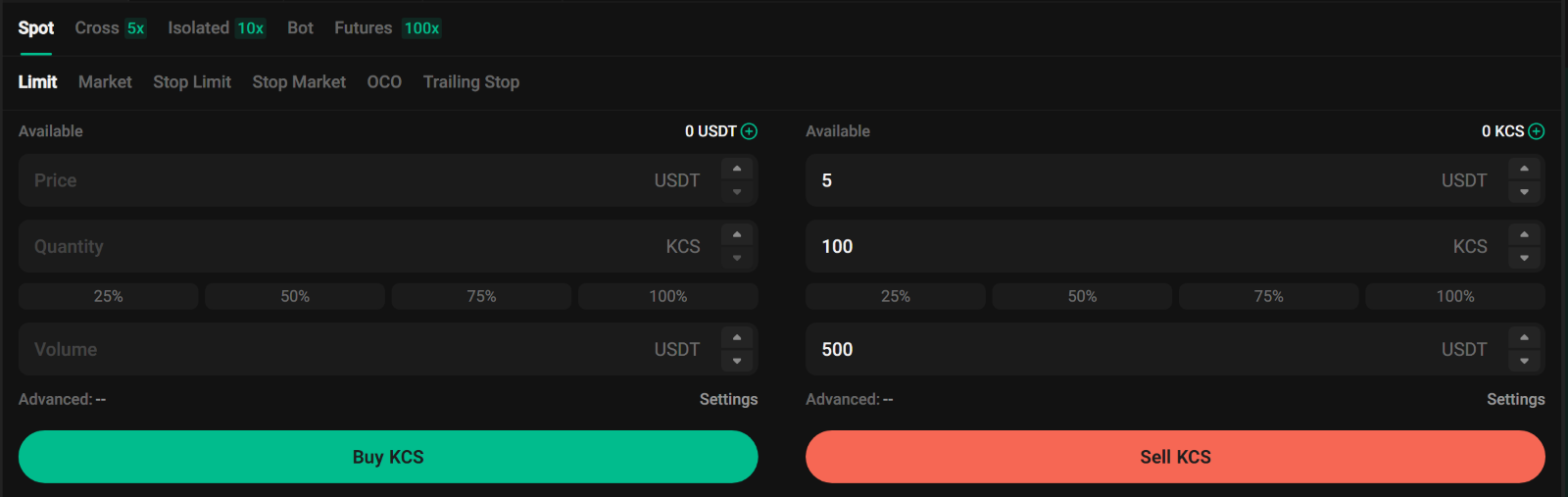The height and width of the screenshot is (497, 1568).
Task: Set buy amount to 25%
Action: (x=109, y=296)
